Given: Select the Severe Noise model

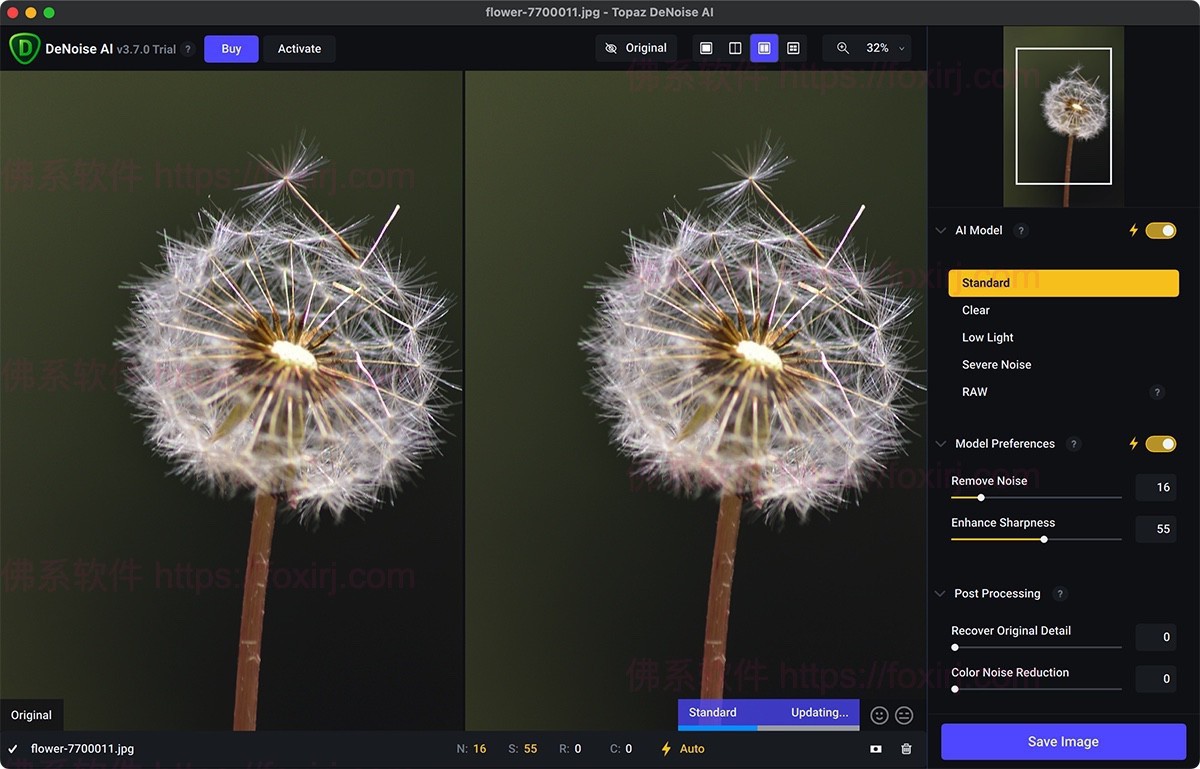Looking at the screenshot, I should [x=996, y=365].
